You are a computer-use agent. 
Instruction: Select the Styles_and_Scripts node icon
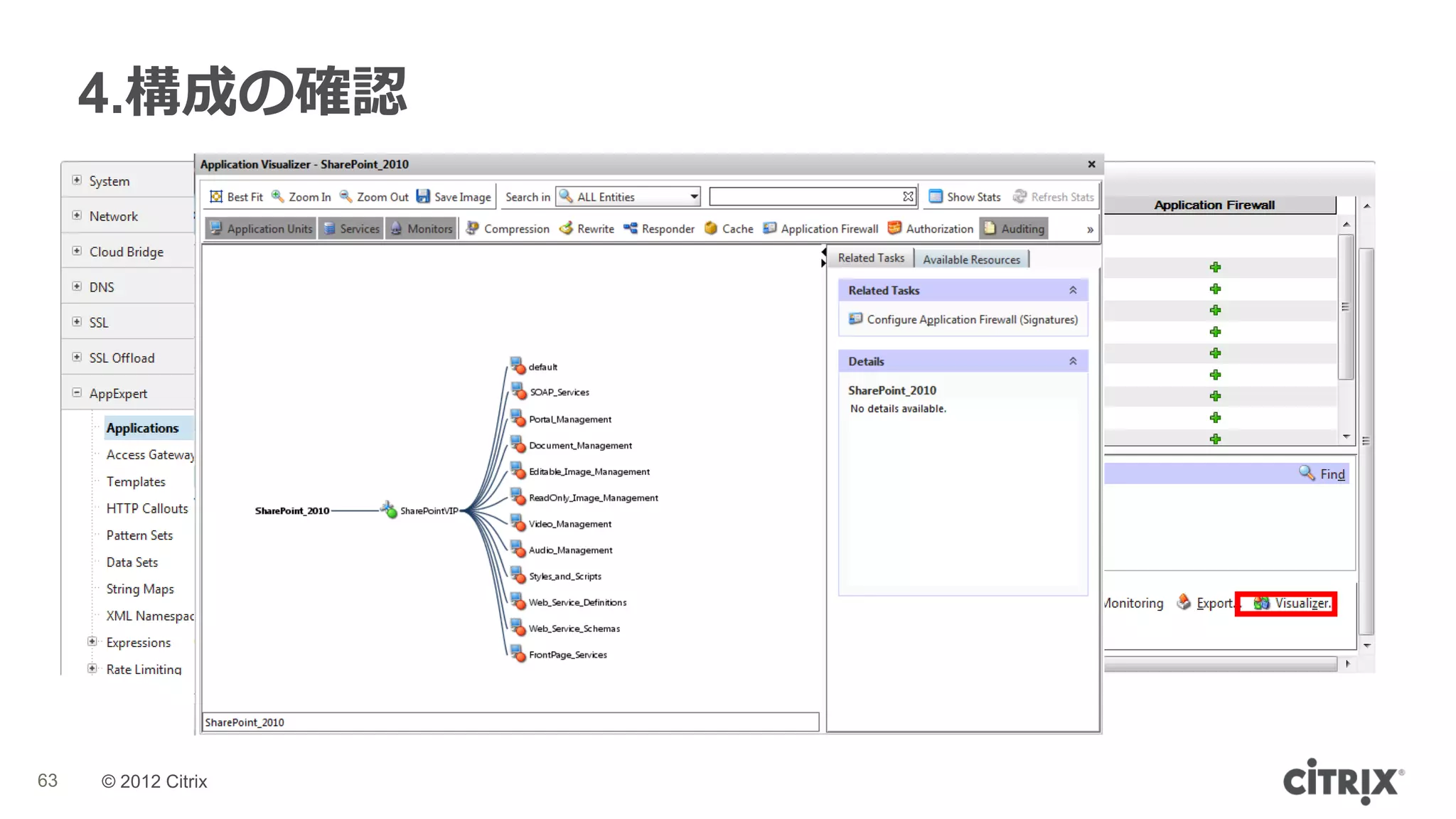point(518,575)
